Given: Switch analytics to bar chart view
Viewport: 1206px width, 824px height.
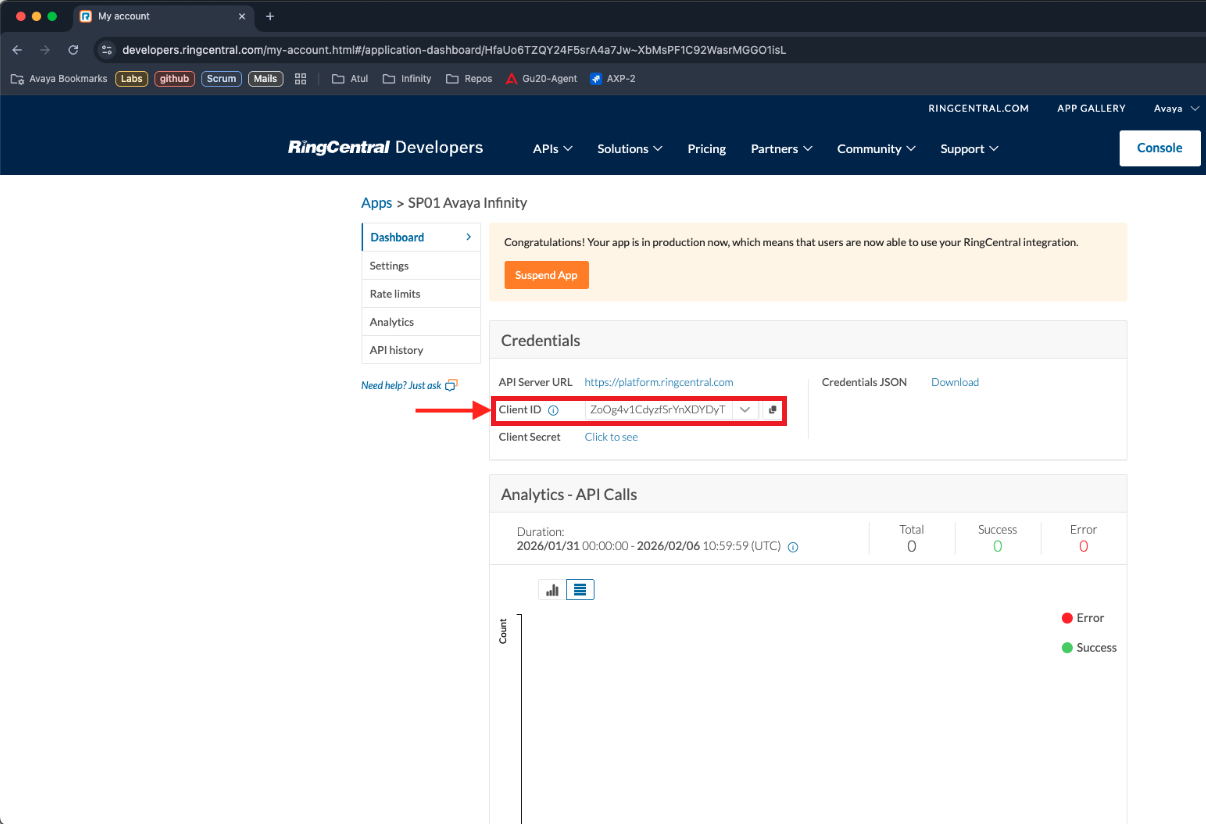Looking at the screenshot, I should point(552,590).
